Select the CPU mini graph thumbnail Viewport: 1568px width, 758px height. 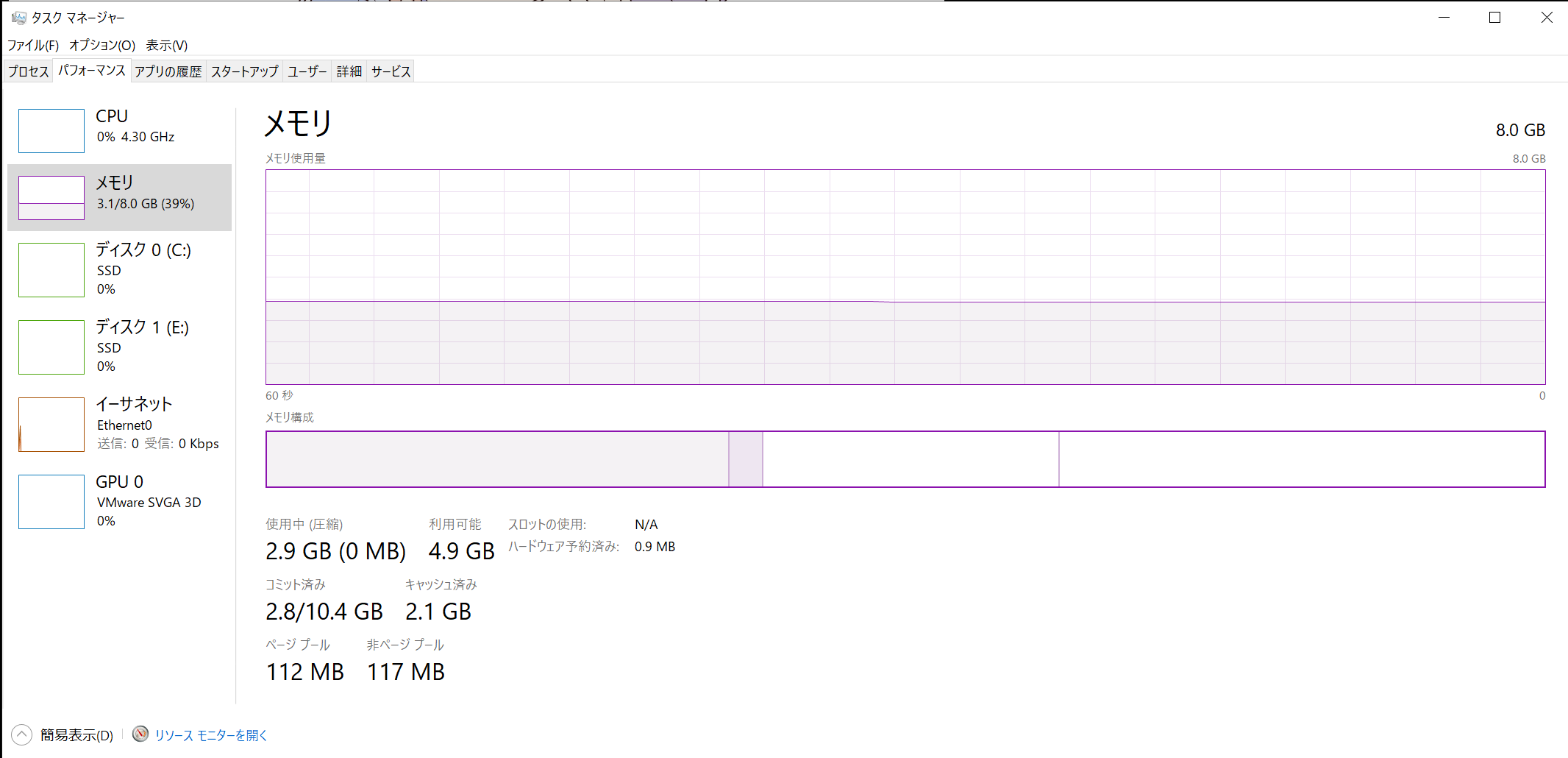[51, 131]
